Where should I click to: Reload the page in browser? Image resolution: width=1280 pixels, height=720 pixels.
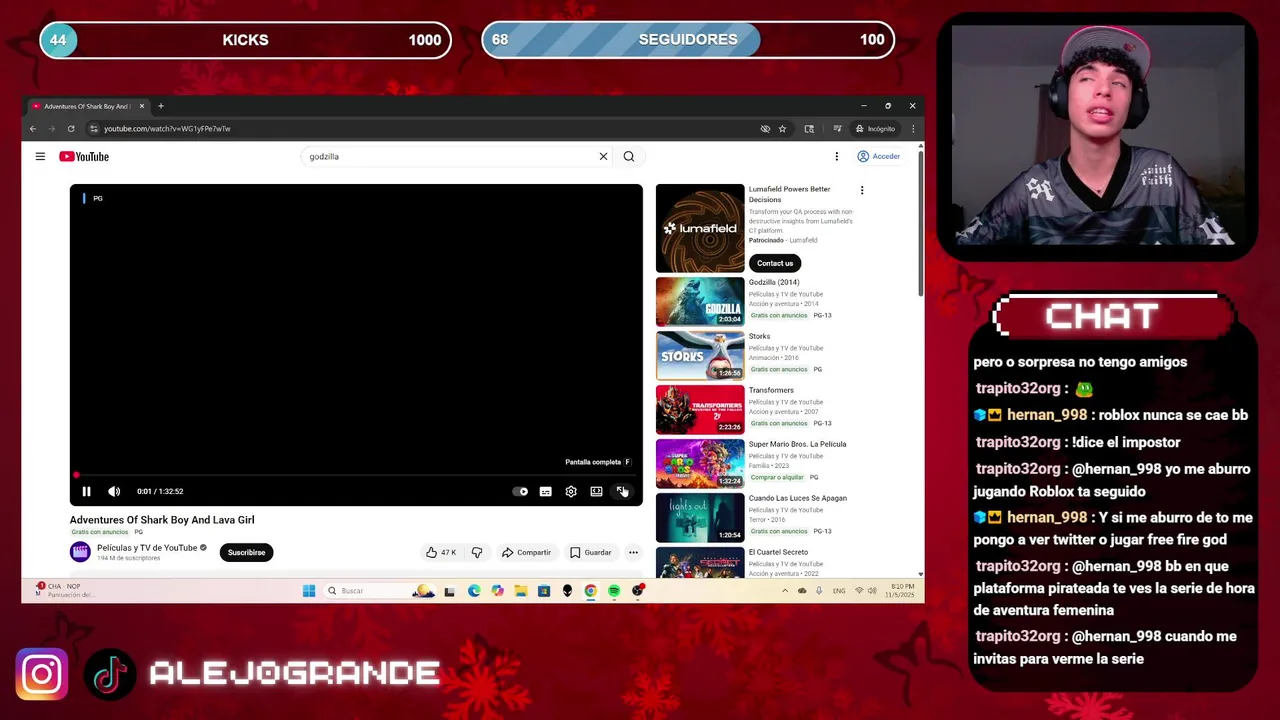coord(71,128)
